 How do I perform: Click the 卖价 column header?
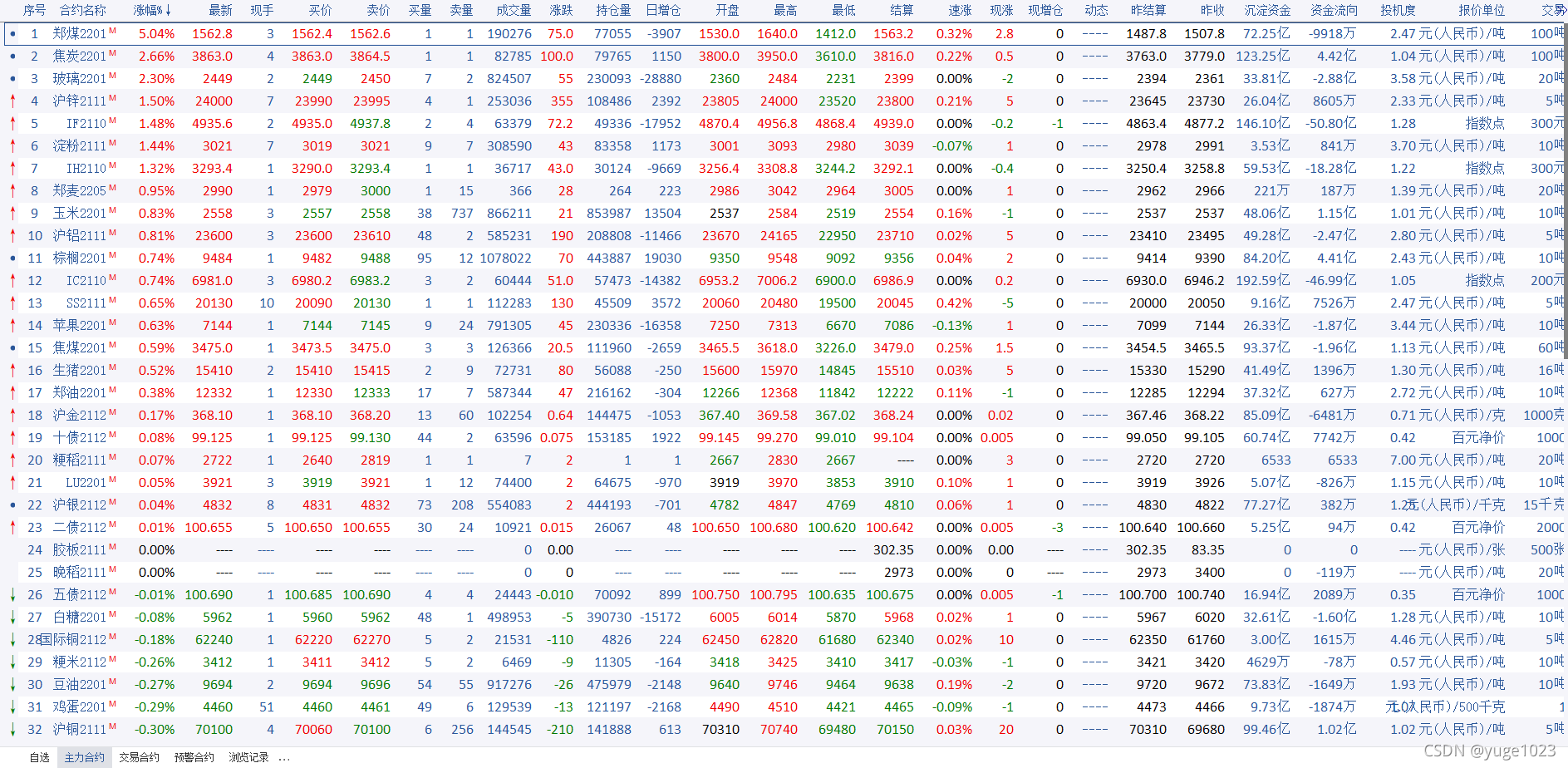[378, 10]
